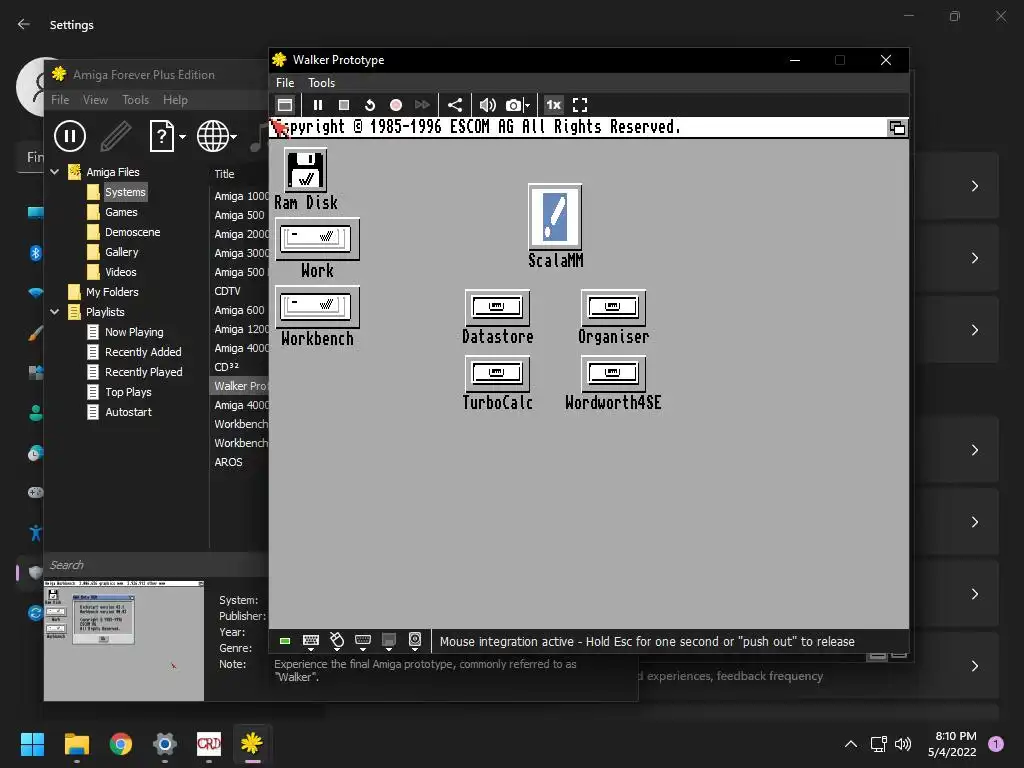Open the floppy drive options in status bar
The width and height of the screenshot is (1024, 768).
coord(389,641)
